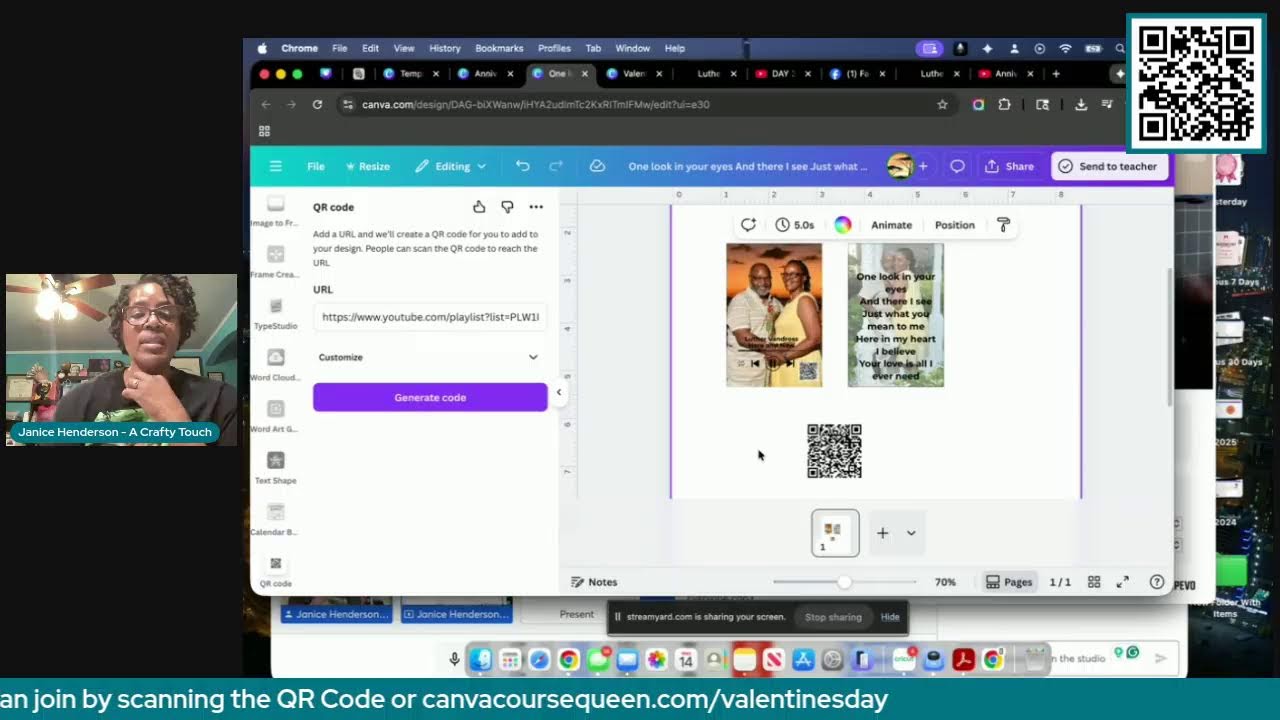Screen dimensions: 1280x720
Task: Open the Calendar Builder app in sidebar
Action: (x=275, y=519)
